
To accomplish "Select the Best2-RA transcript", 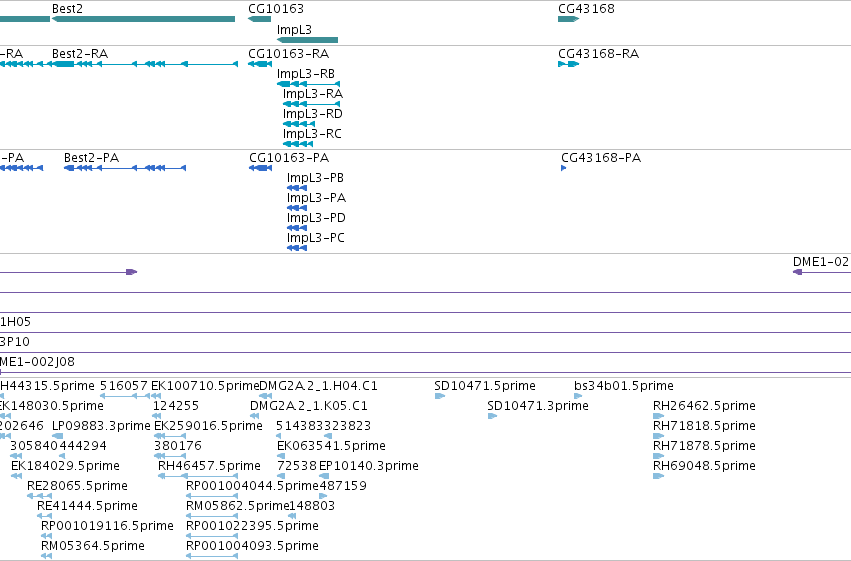I will click(145, 64).
